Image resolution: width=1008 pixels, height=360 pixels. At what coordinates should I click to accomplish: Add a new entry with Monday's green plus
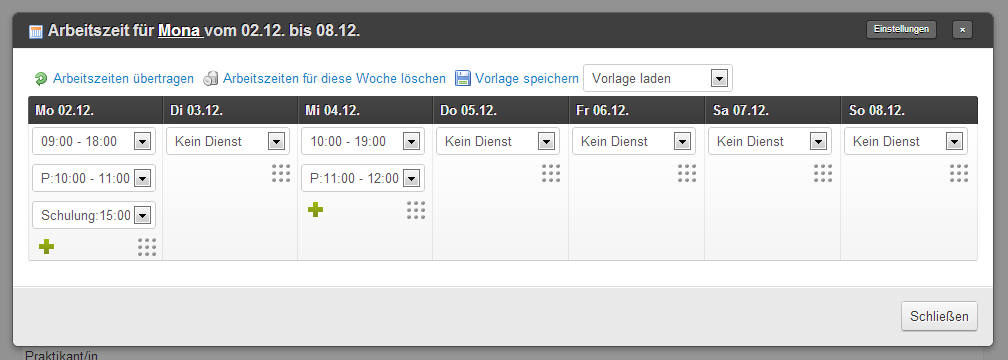[x=46, y=246]
